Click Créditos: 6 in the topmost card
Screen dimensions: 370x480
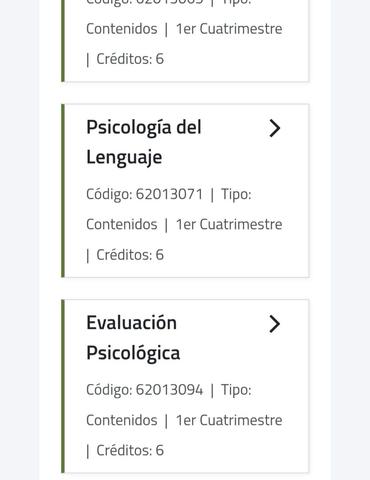click(130, 59)
